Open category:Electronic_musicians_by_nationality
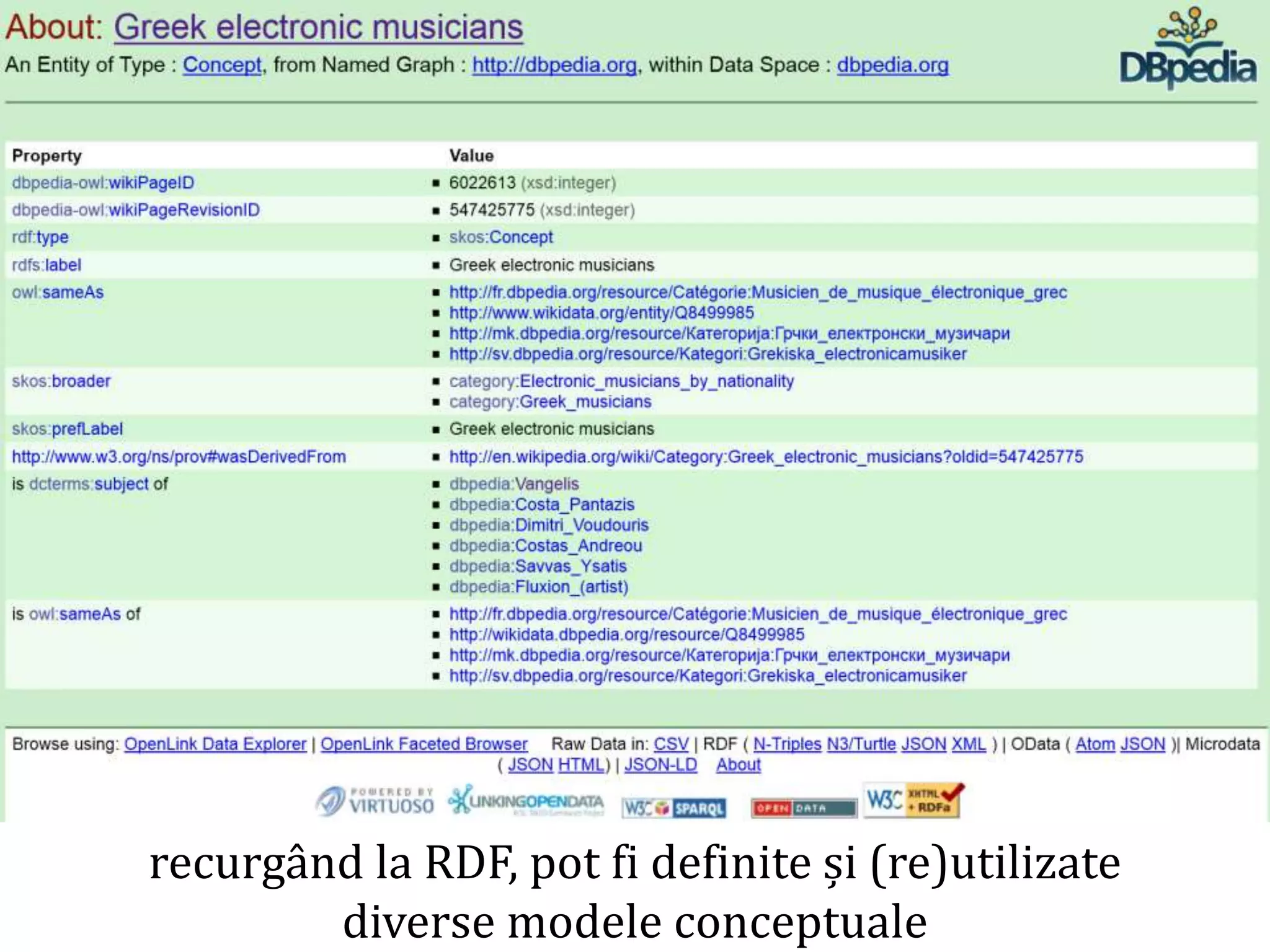The height and width of the screenshot is (952, 1270). pos(622,381)
